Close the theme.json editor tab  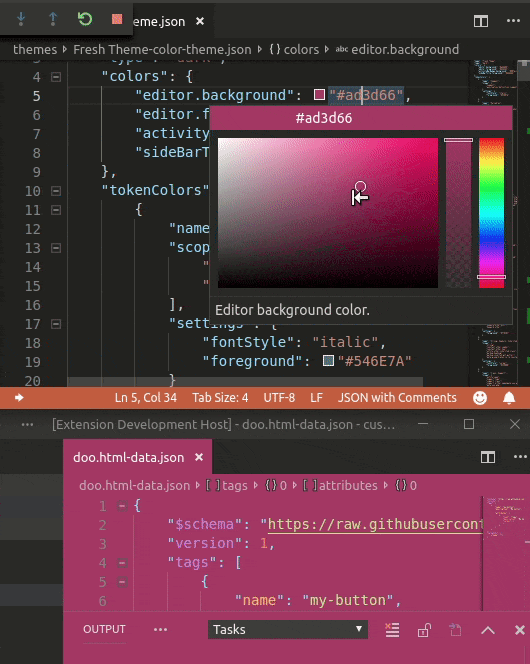200,21
